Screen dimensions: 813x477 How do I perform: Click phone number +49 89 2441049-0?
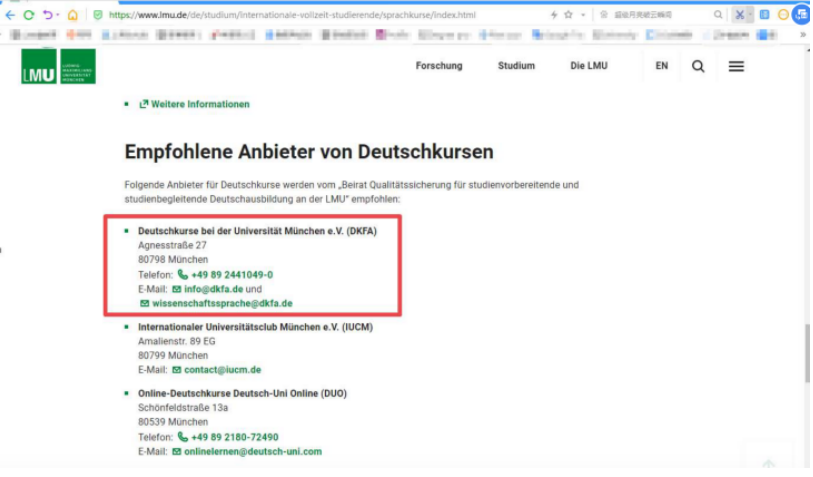coord(226,275)
